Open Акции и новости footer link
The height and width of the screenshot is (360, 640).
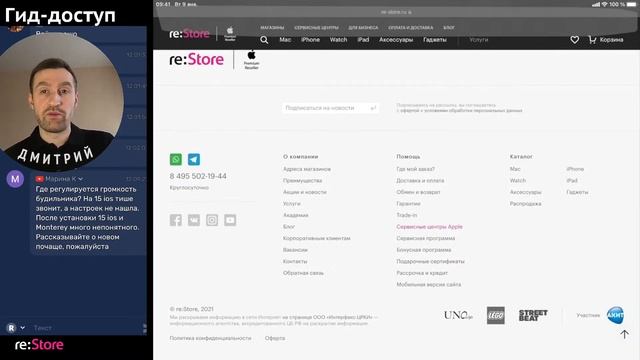304,192
